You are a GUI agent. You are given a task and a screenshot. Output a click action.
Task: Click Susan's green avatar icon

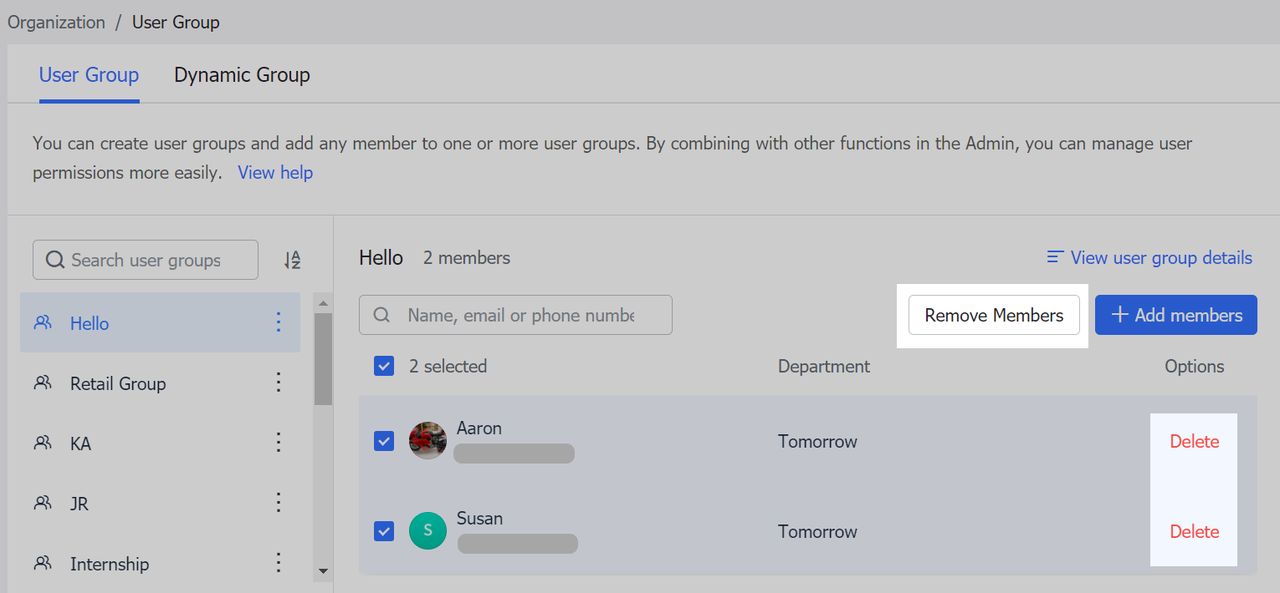coord(428,531)
